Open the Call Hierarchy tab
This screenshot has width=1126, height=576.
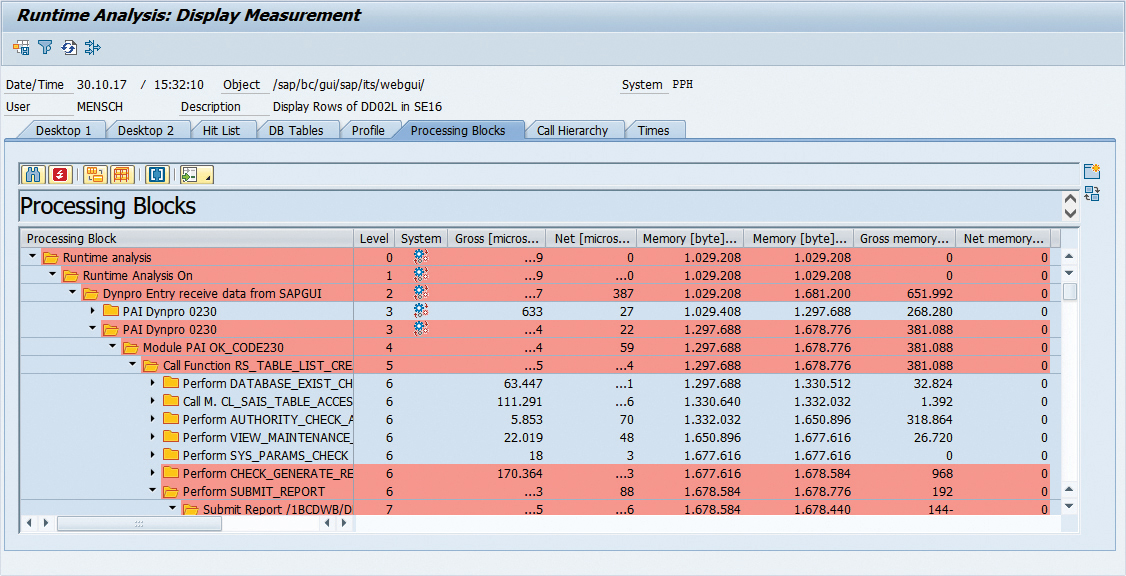click(x=572, y=130)
